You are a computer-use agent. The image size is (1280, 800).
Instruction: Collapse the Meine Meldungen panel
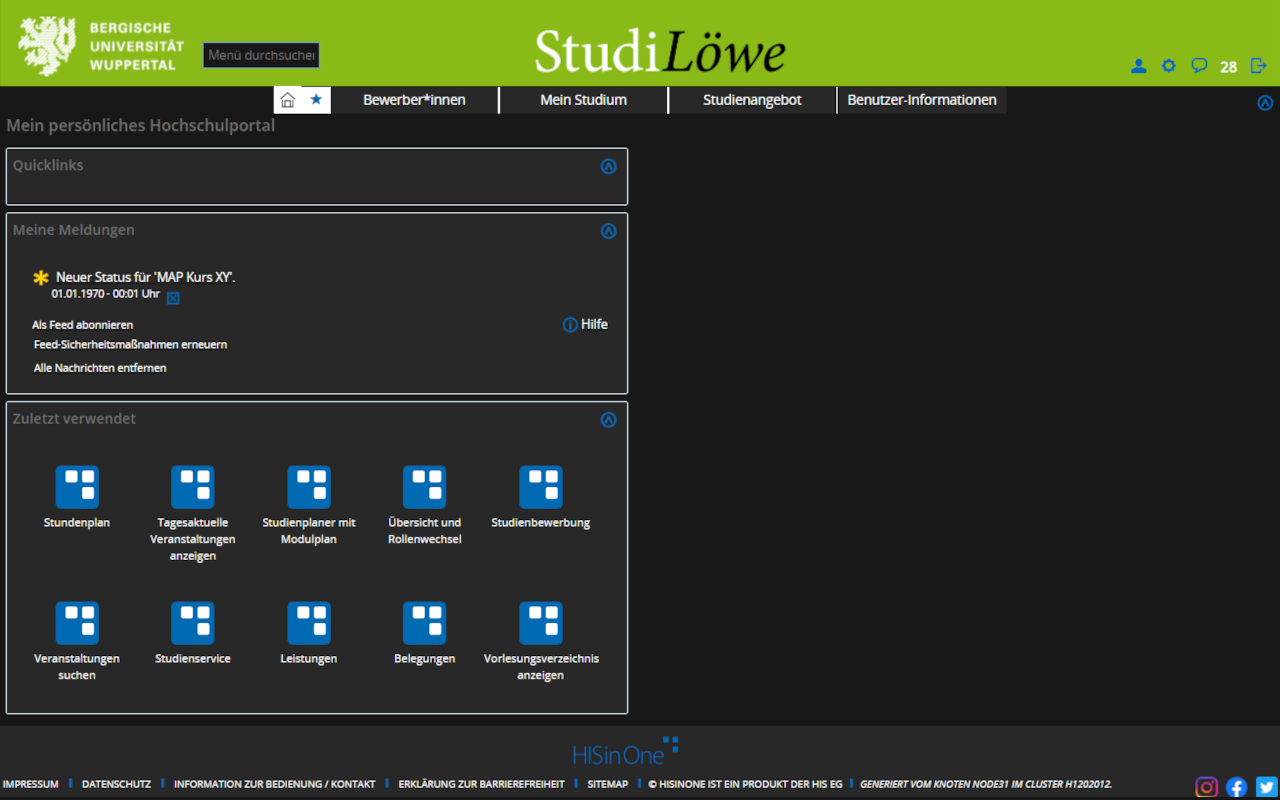(x=608, y=231)
